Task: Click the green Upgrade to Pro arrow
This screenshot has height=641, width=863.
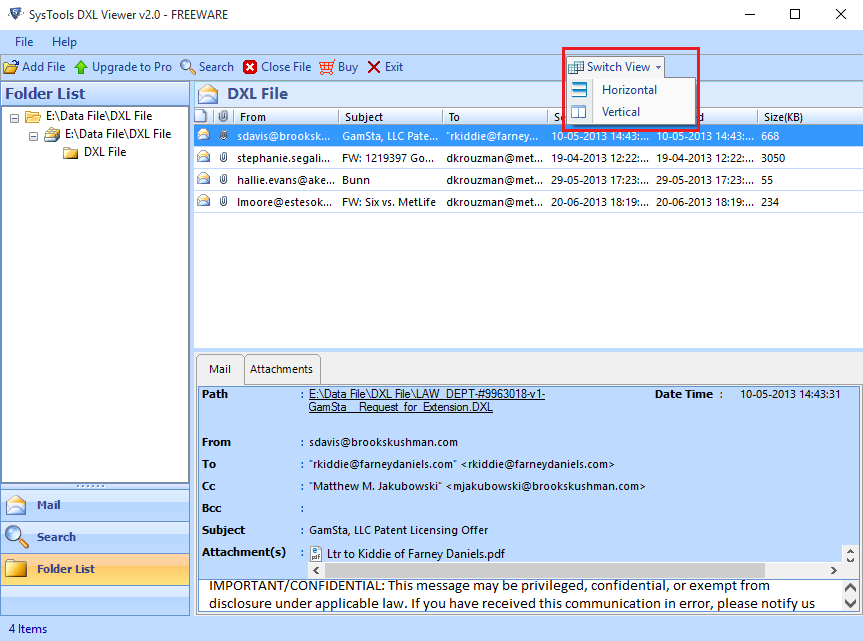Action: click(x=81, y=67)
